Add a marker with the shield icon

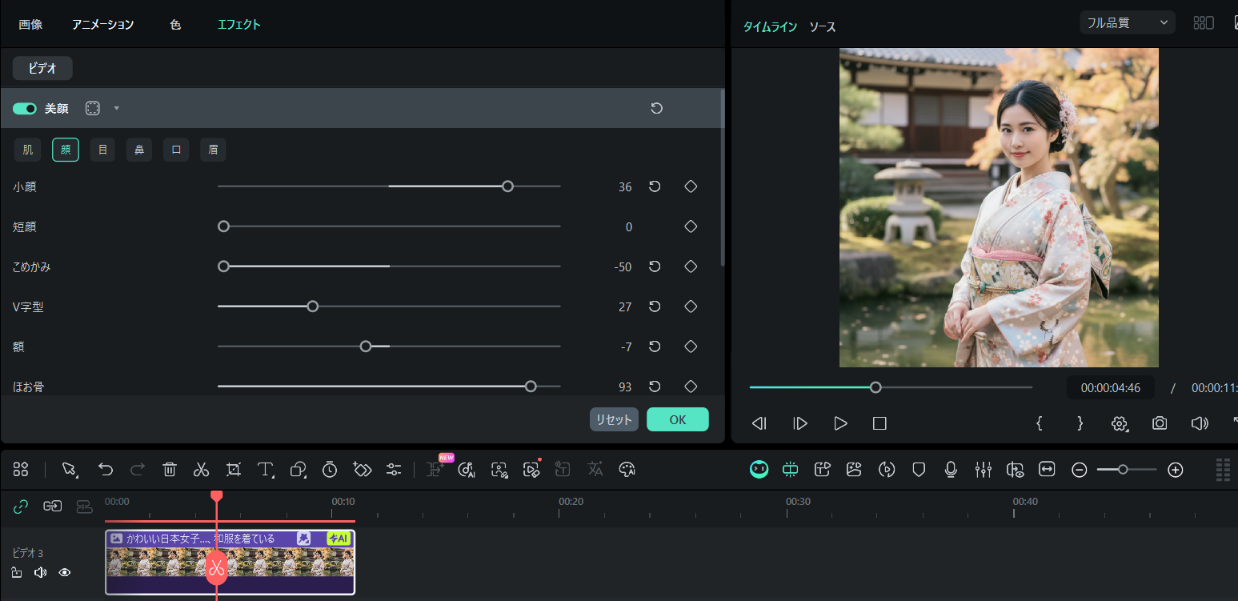[x=919, y=469]
